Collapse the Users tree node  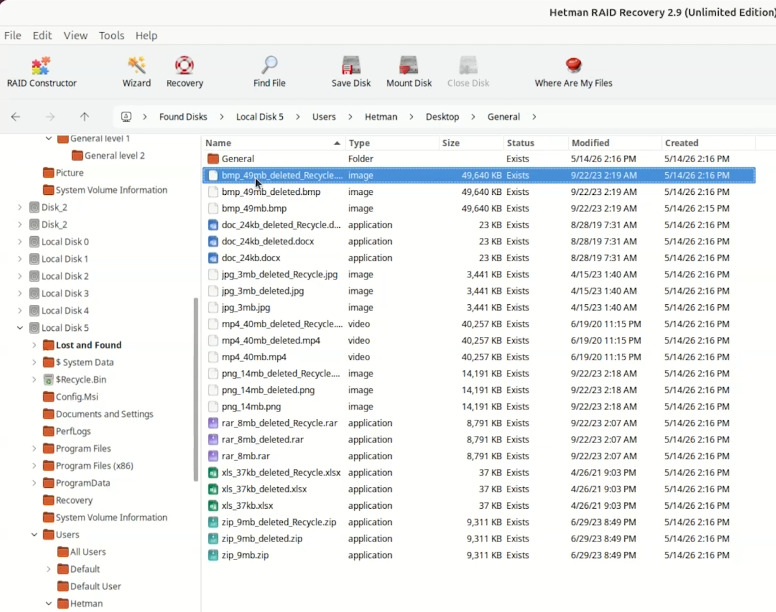(34, 534)
